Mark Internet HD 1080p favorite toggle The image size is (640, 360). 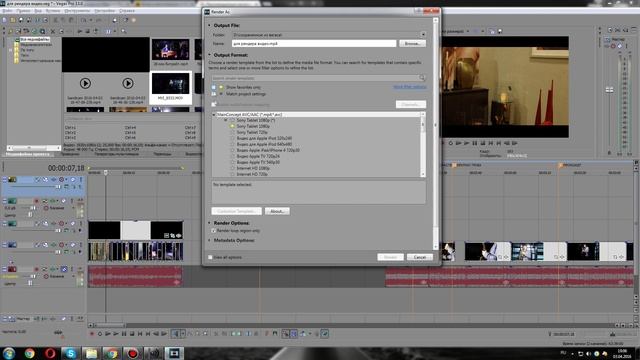232,168
